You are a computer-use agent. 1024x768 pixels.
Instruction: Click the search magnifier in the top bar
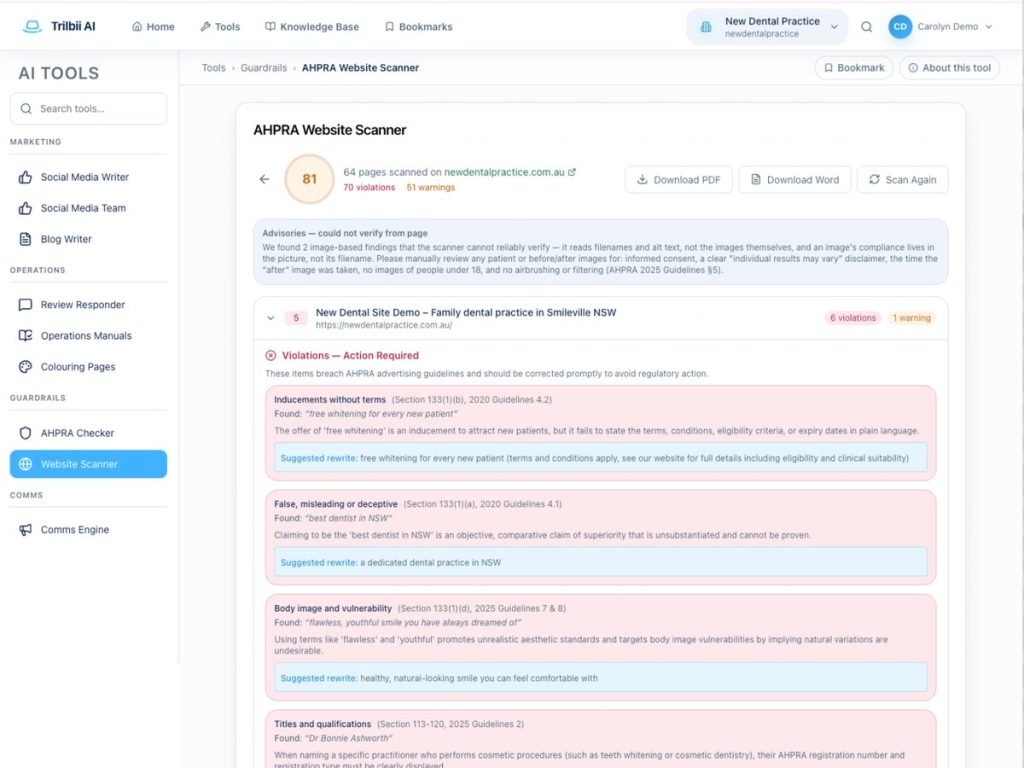[x=867, y=27]
